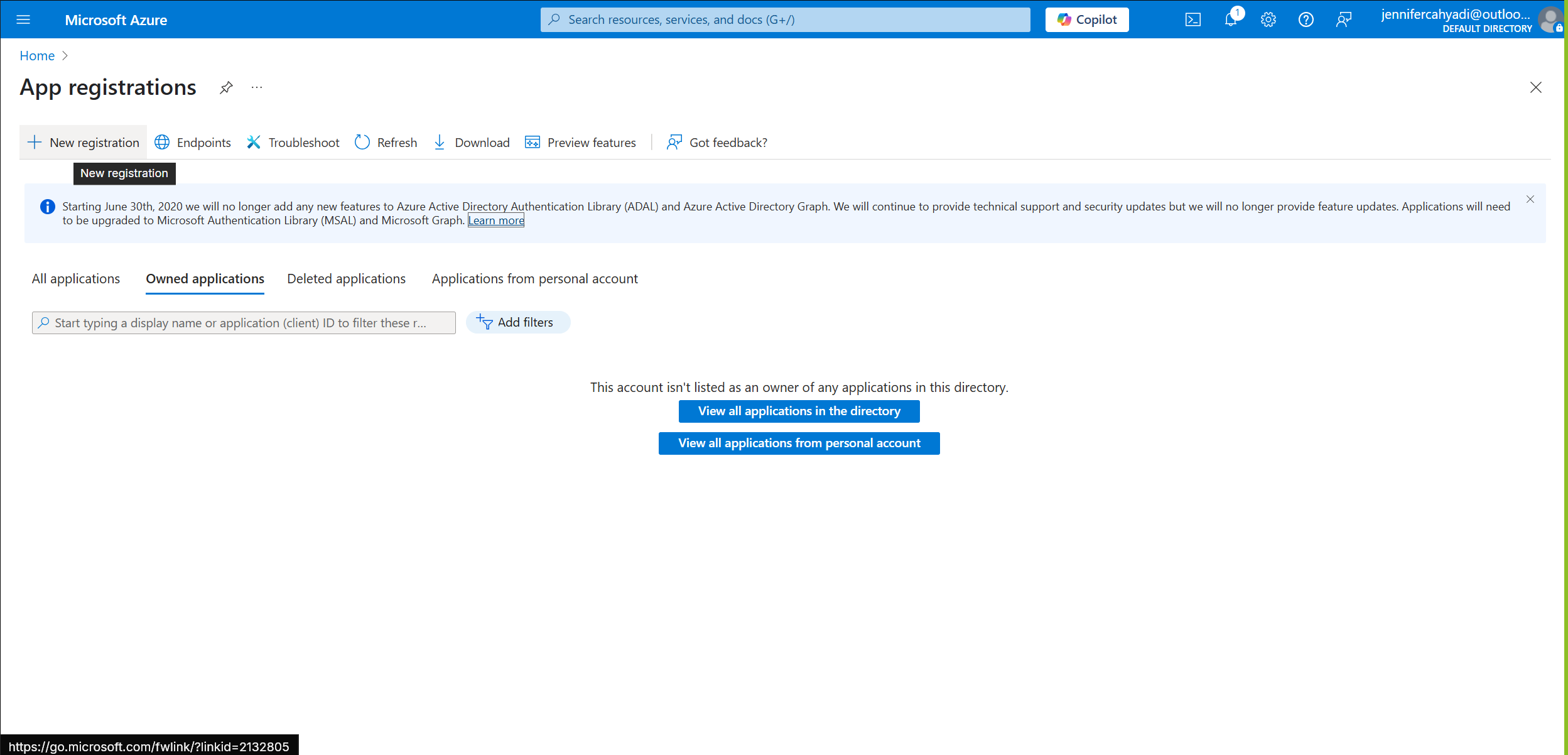Image resolution: width=1568 pixels, height=755 pixels.
Task: Click Add filters button
Action: point(517,322)
